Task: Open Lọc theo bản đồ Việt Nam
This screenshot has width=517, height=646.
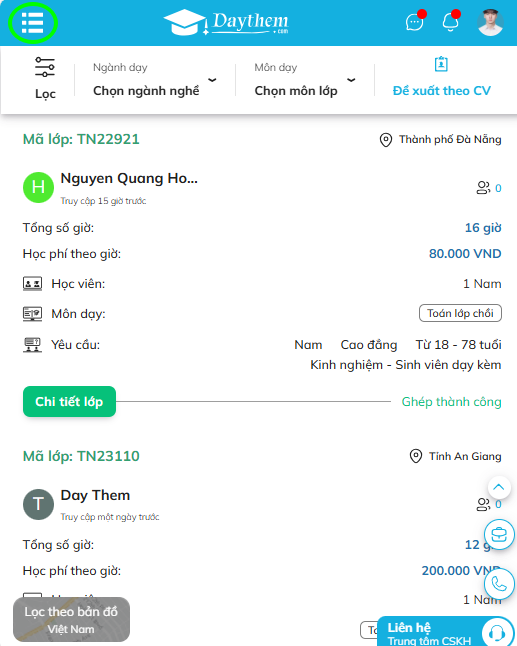Action: click(71, 620)
